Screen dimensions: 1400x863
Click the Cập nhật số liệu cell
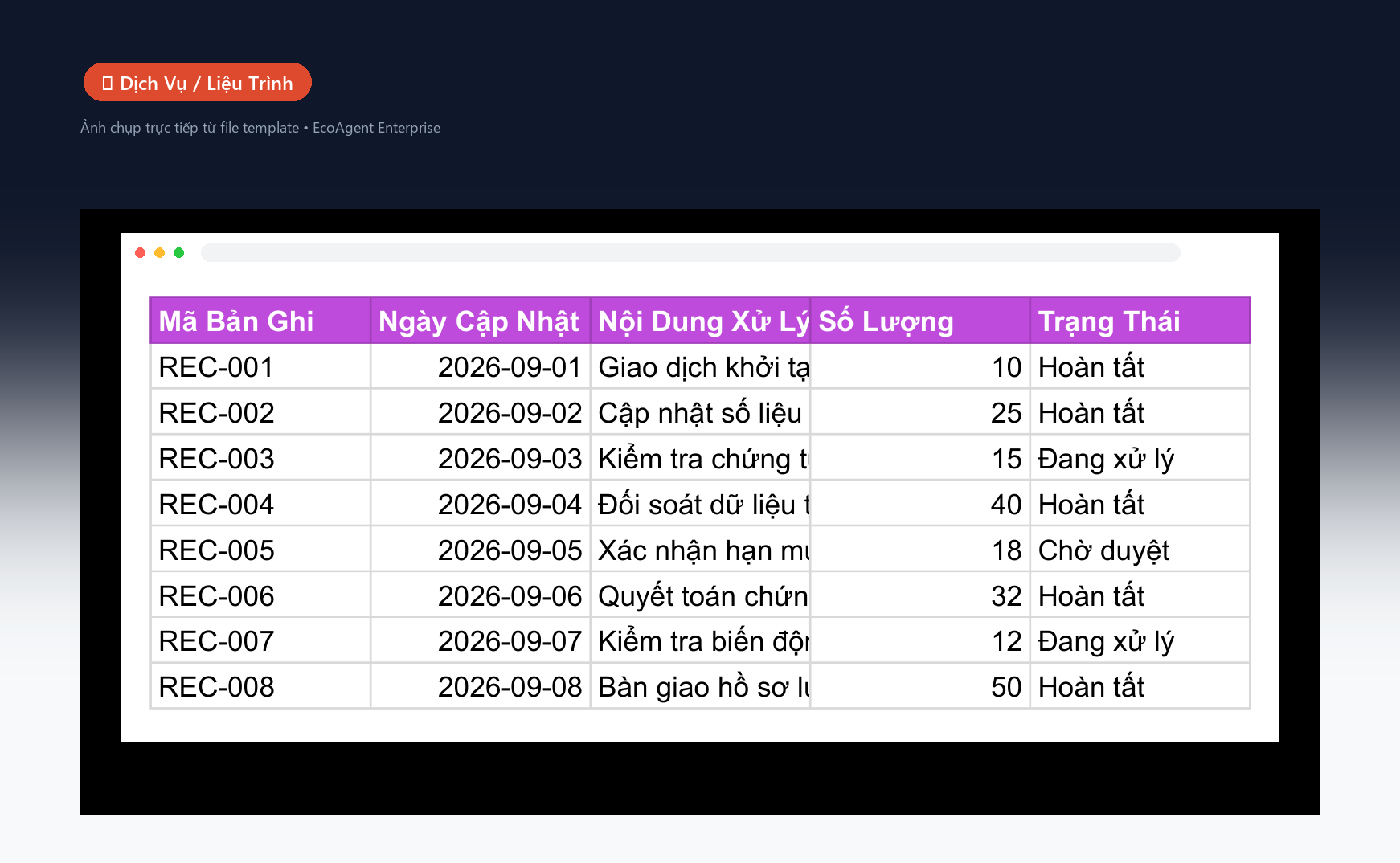point(700,412)
